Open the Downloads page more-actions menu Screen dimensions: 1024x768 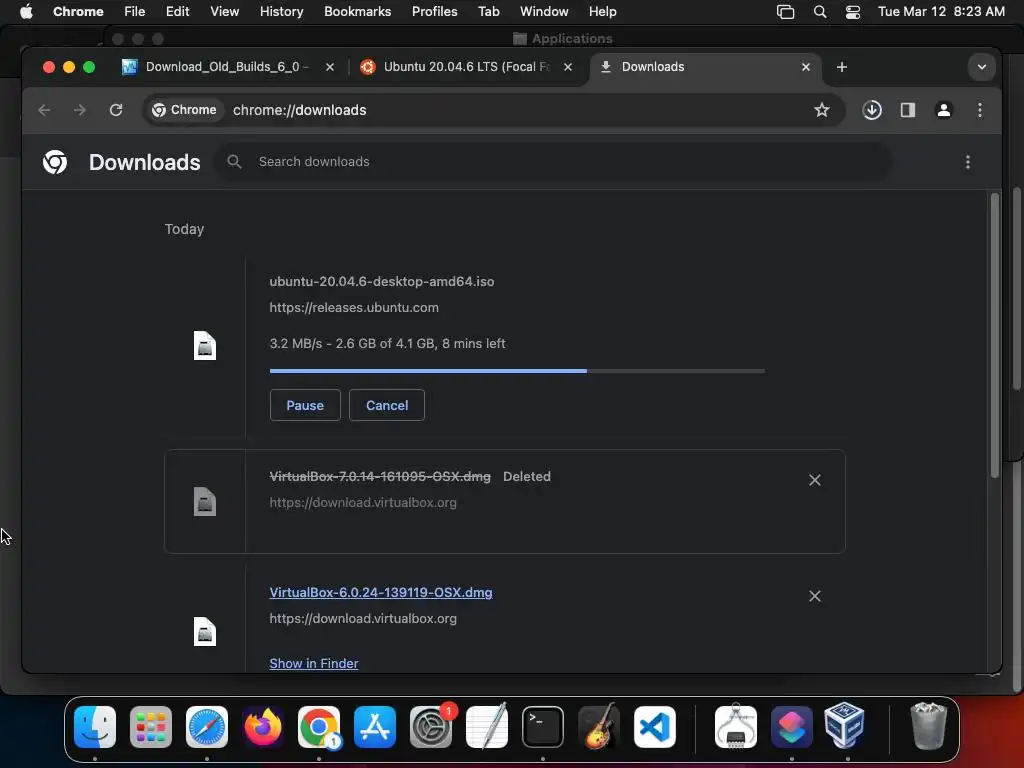click(x=968, y=162)
